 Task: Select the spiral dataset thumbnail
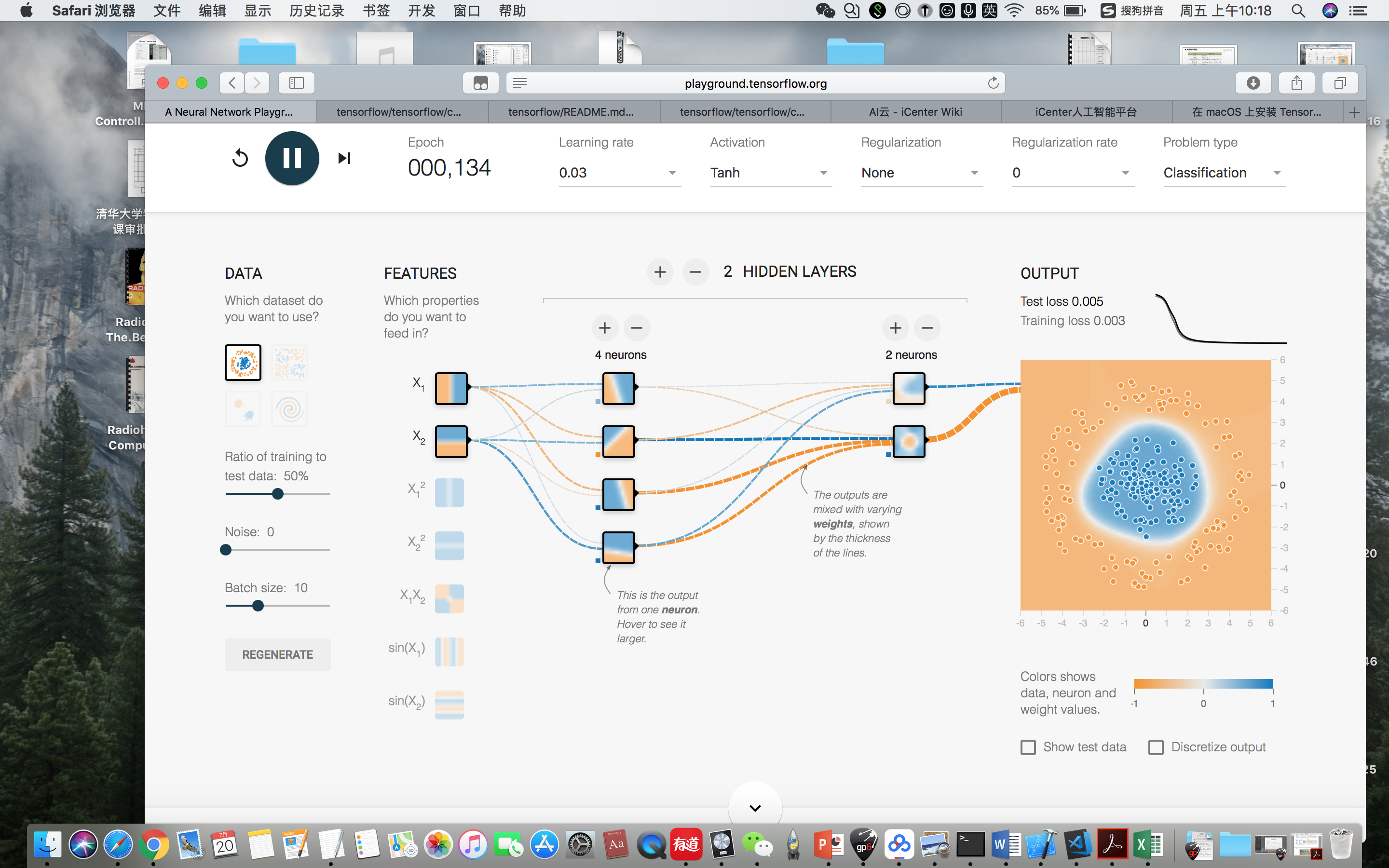click(x=289, y=409)
